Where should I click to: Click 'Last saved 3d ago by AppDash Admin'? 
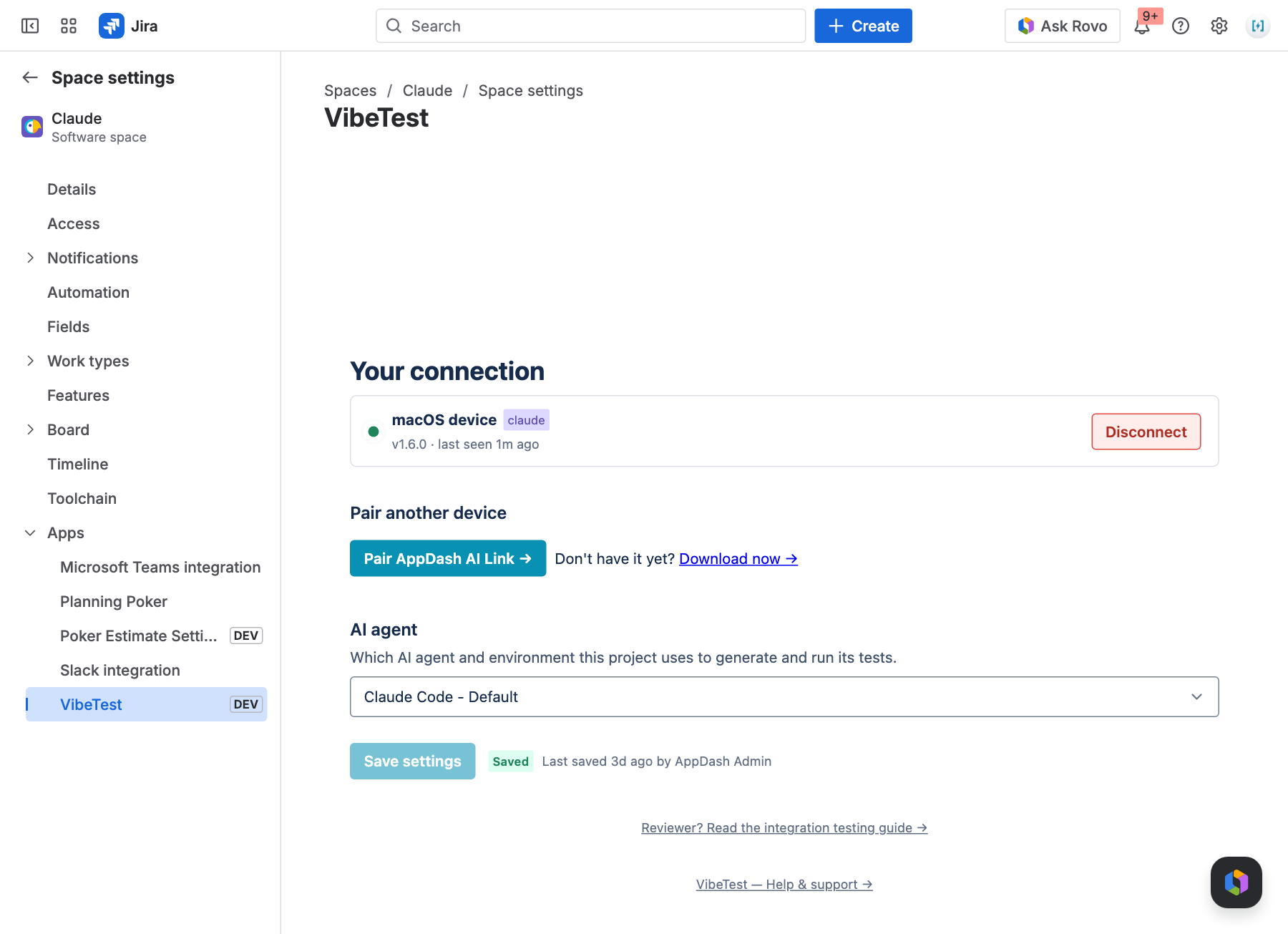656,762
